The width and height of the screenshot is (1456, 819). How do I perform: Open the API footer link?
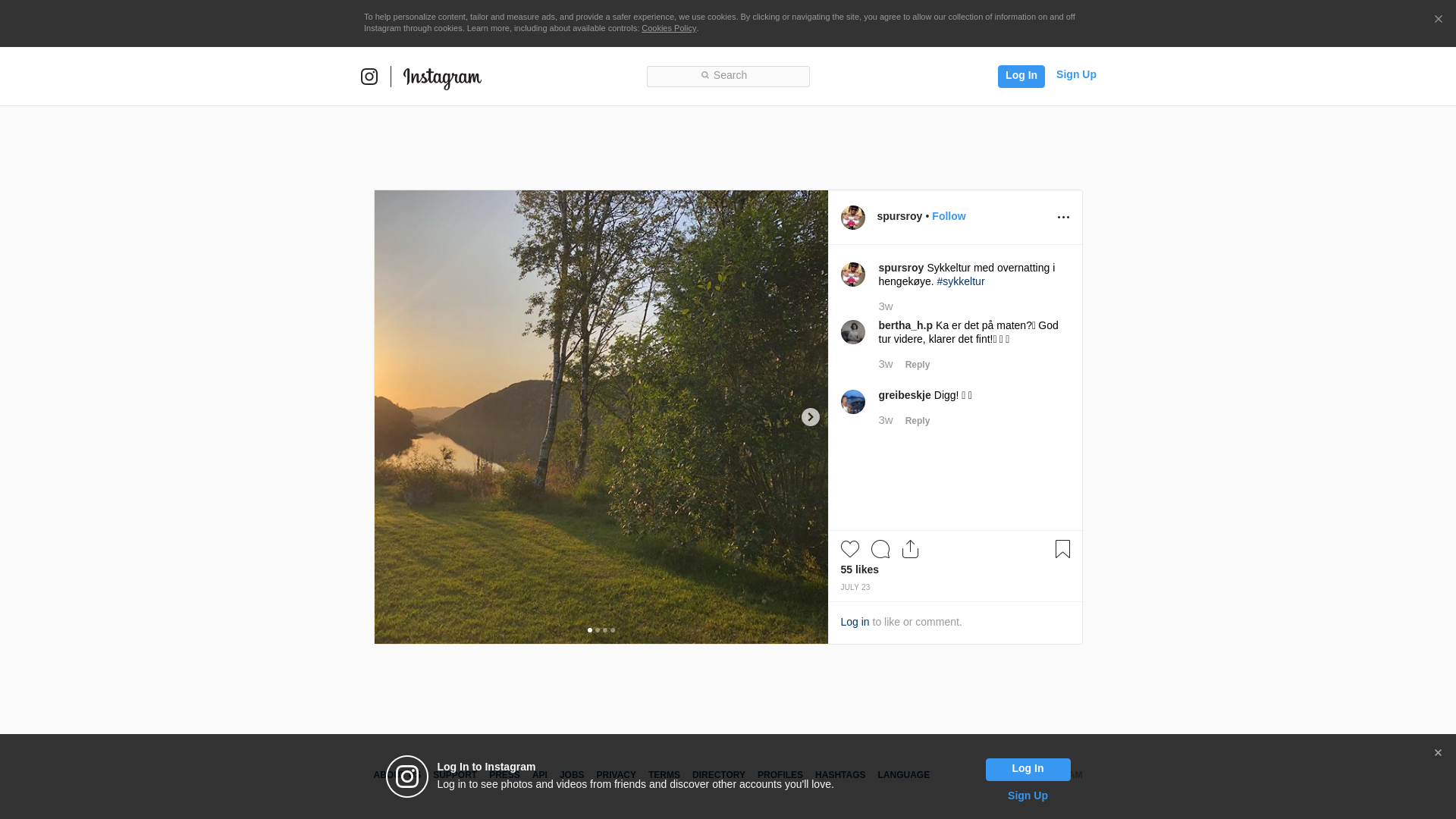[540, 775]
